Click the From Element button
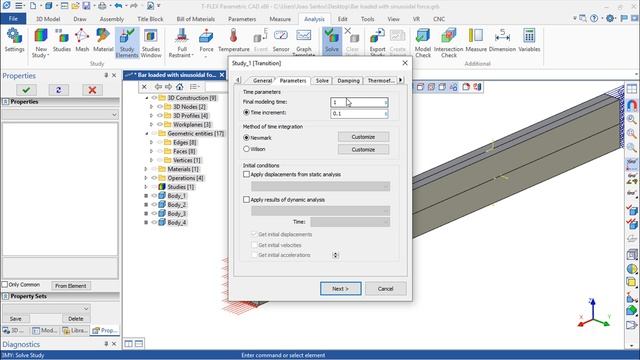The image size is (640, 360). 71,286
